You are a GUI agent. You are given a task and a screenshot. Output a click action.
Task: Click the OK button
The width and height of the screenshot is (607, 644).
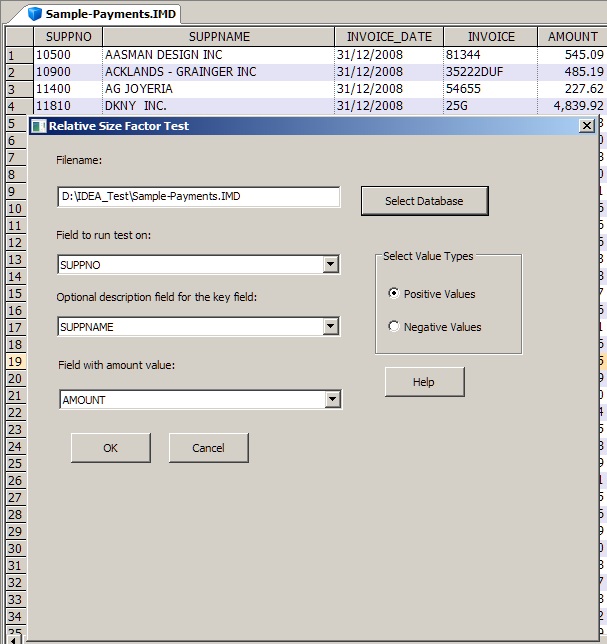[x=110, y=448]
